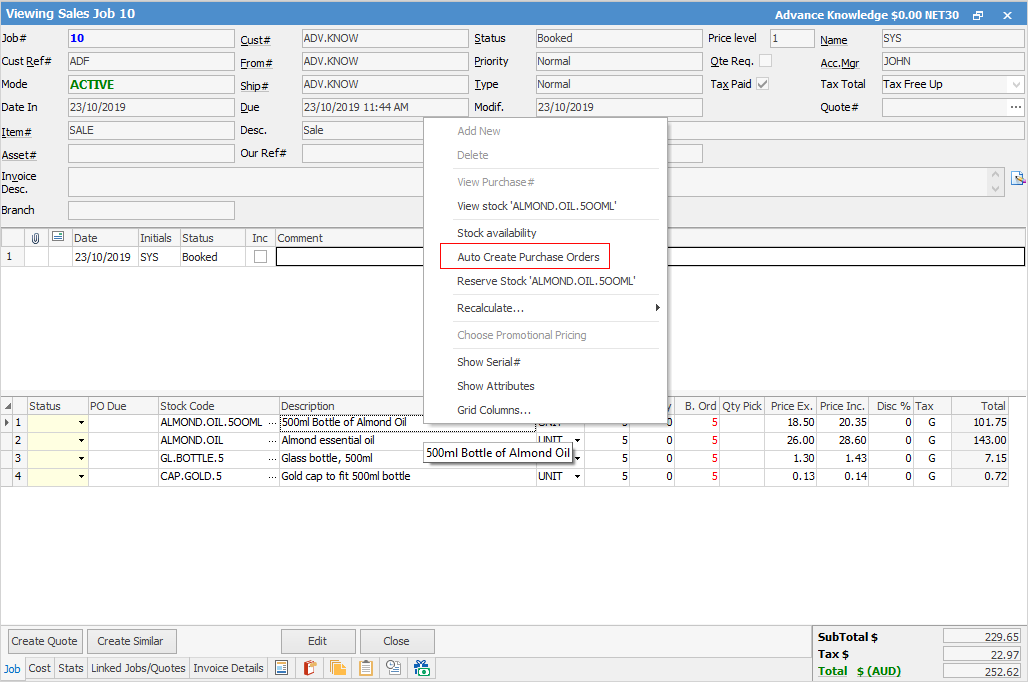Viewport: 1028px width, 682px height.
Task: Click the paperclip column header in job lines grid
Action: point(34,237)
